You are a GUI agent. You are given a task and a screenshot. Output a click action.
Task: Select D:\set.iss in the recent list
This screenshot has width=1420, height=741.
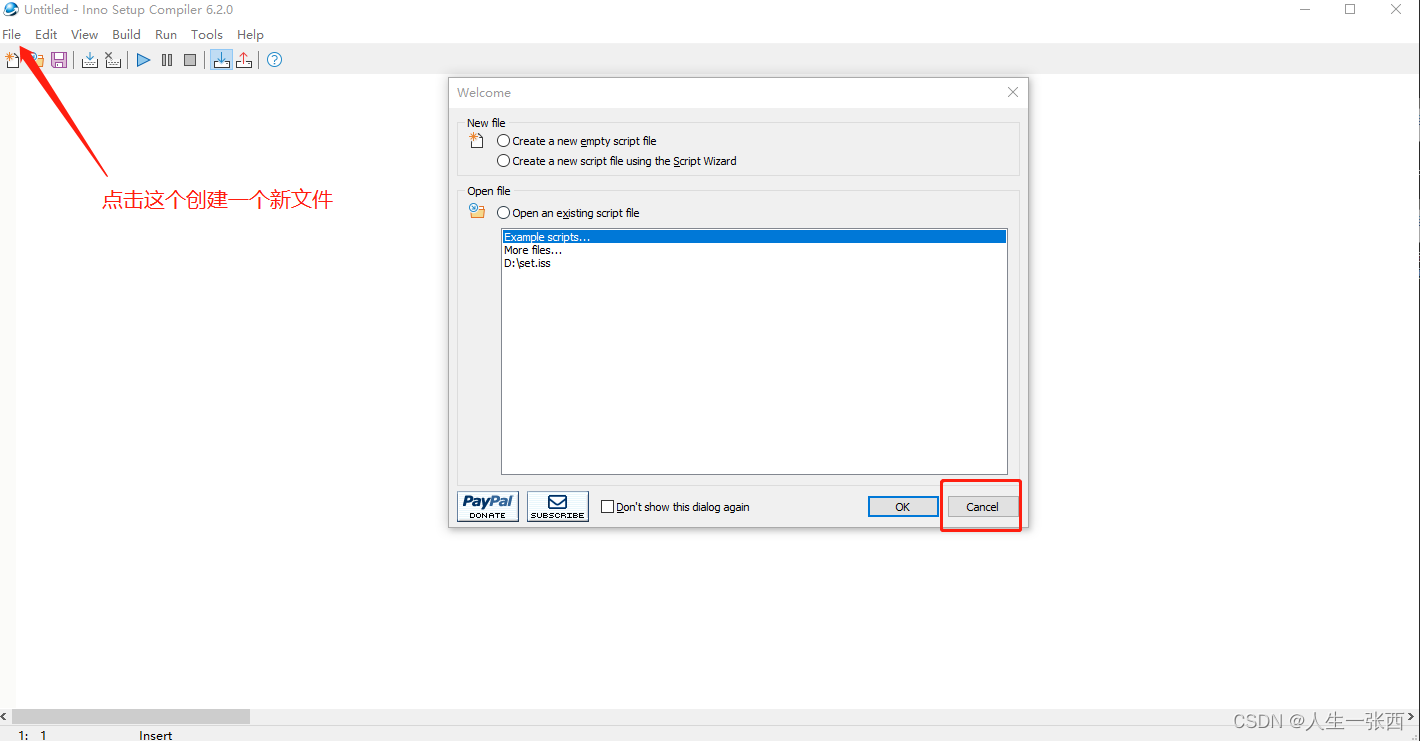pos(754,263)
